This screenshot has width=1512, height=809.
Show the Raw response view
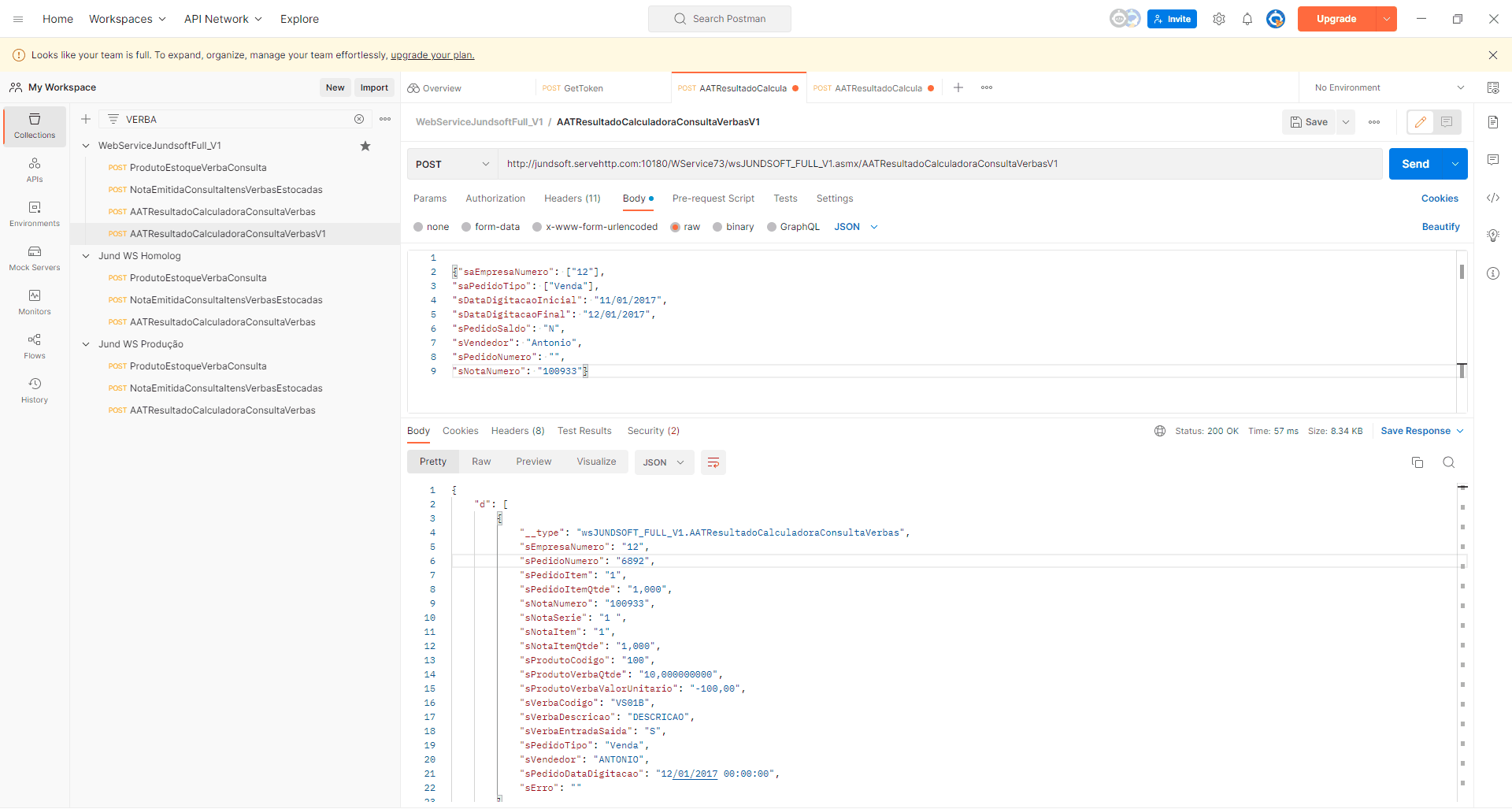pos(481,462)
